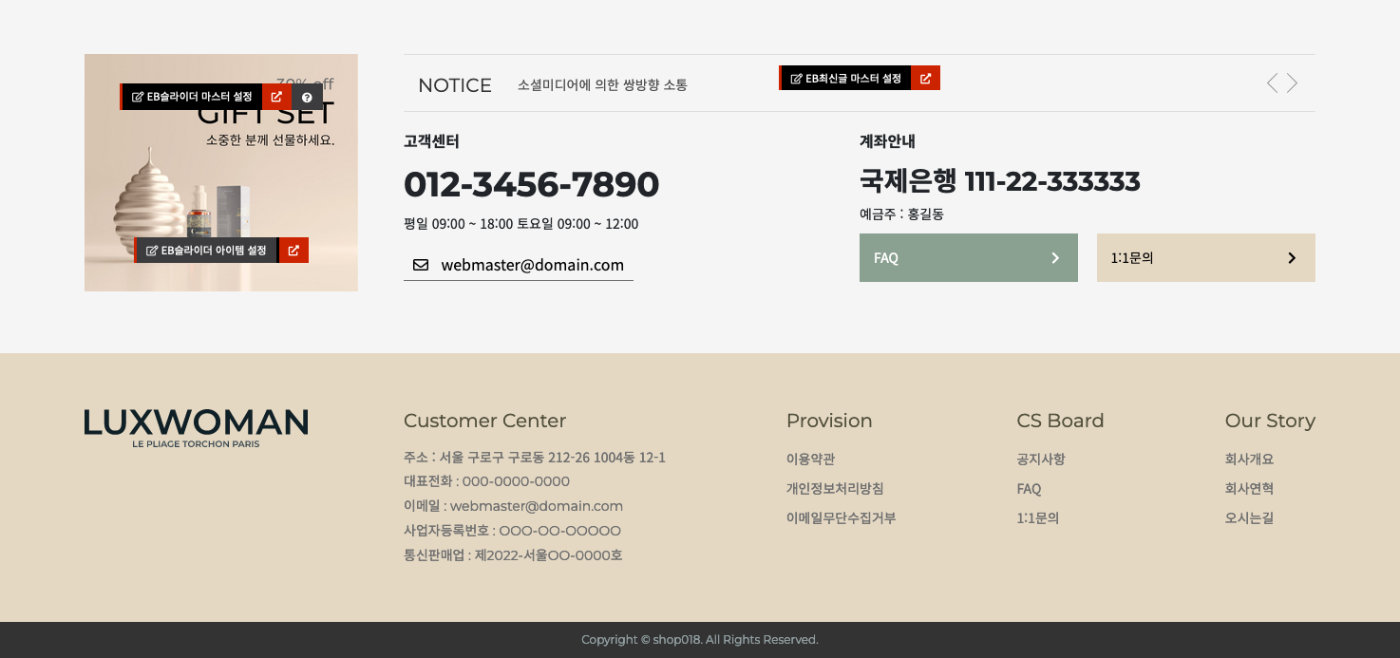
Task: Open EB슬라이더 아이템 설정 external link icon
Action: pyautogui.click(x=293, y=250)
